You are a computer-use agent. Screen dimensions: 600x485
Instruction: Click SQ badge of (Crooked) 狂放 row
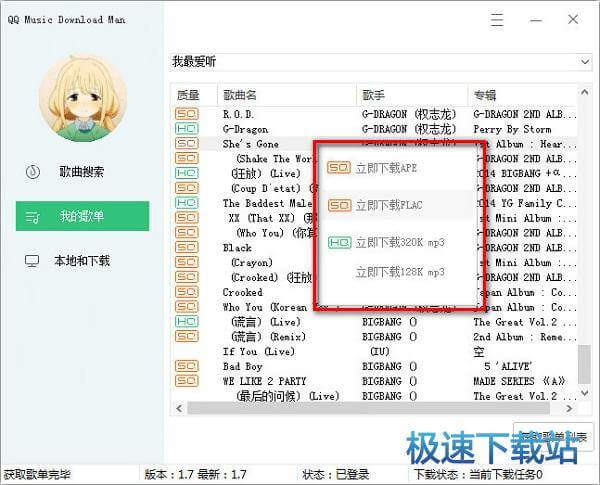[x=187, y=277]
